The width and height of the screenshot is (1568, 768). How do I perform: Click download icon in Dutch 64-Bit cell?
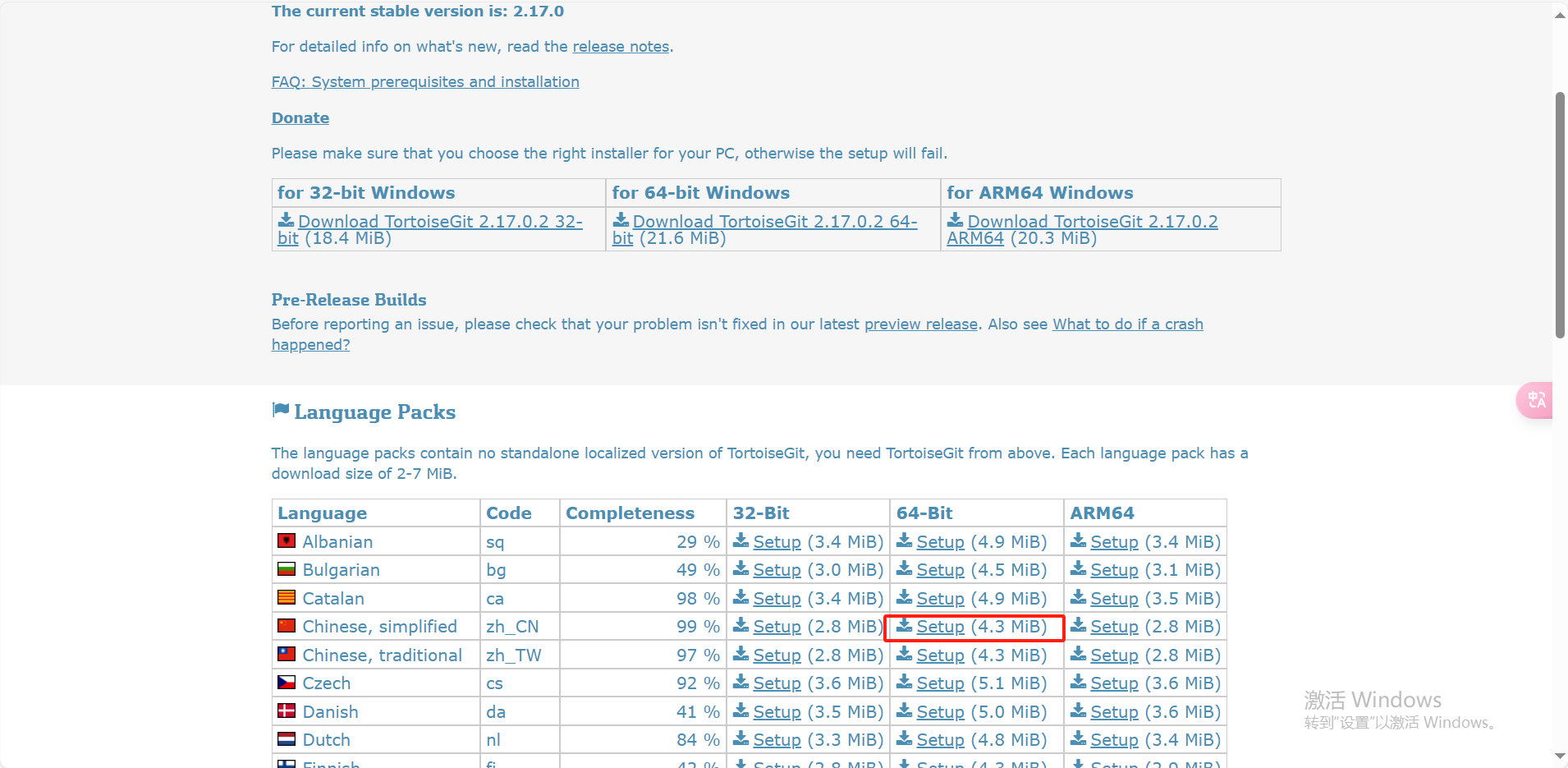pos(905,738)
